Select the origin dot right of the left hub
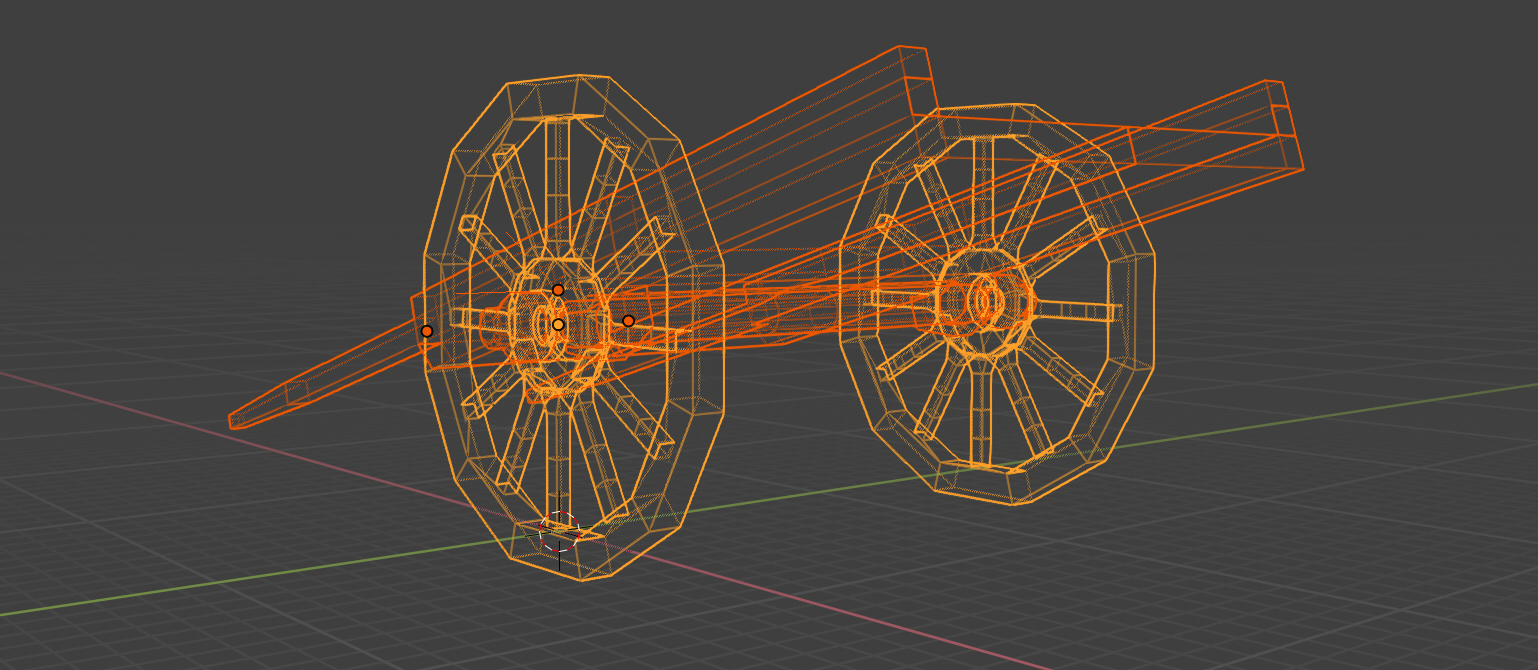 click(628, 321)
